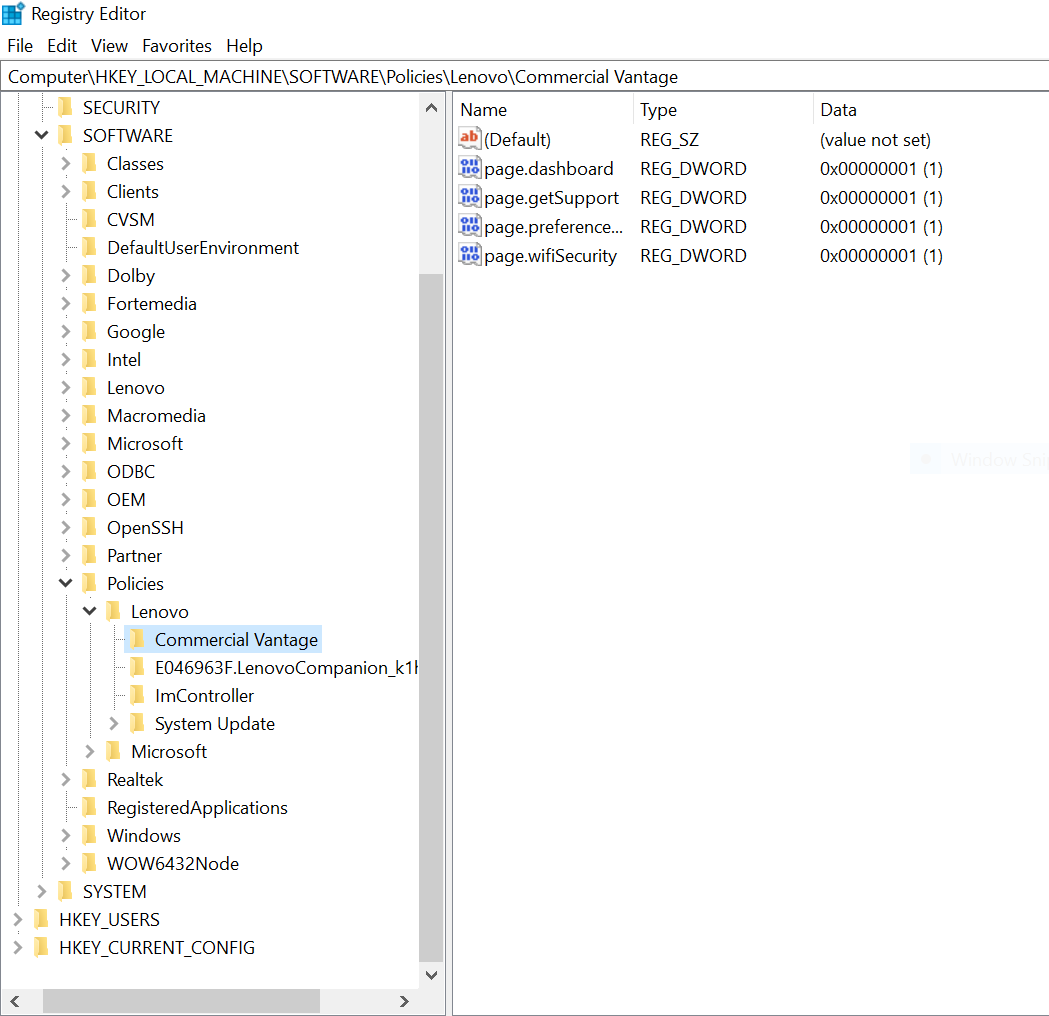The image size is (1049, 1016).
Task: Click the Commercial Vantage folder icon
Action: click(138, 639)
